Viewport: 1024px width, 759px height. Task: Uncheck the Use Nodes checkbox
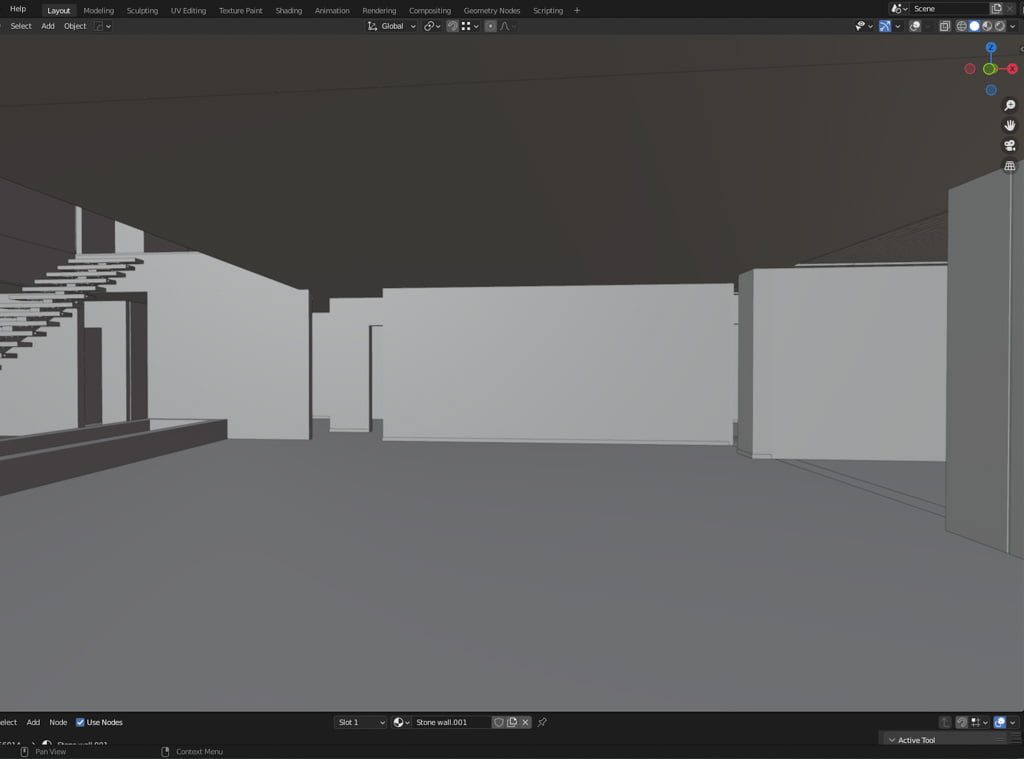pyautogui.click(x=81, y=722)
